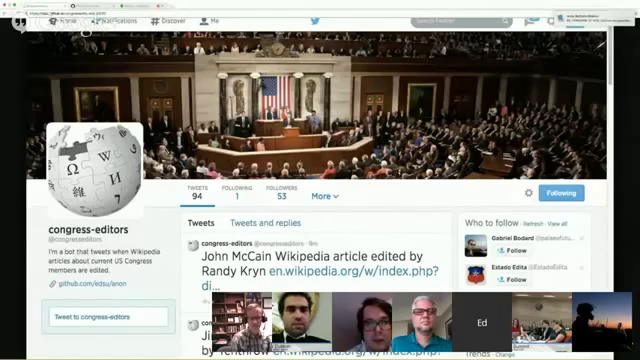
Task: Select the conference room group thumbnail
Action: [x=542, y=322]
